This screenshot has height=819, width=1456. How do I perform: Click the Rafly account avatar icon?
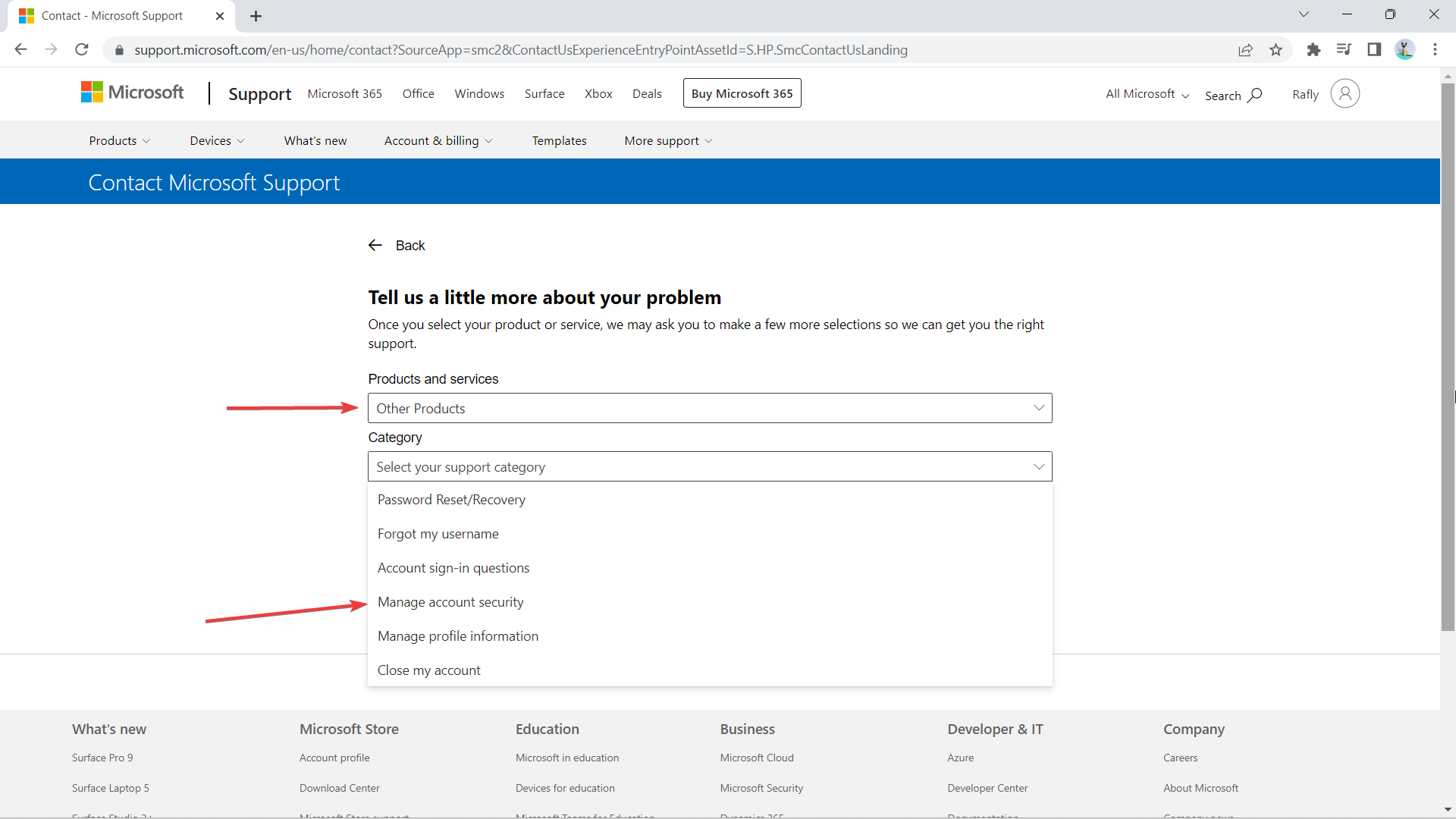click(x=1345, y=93)
